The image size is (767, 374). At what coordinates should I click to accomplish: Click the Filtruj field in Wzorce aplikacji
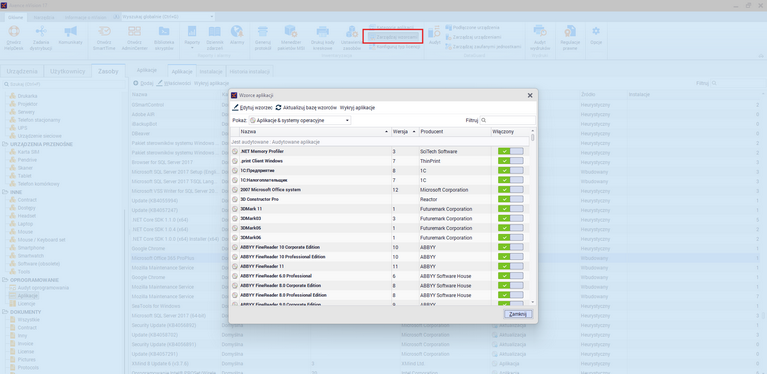click(507, 120)
